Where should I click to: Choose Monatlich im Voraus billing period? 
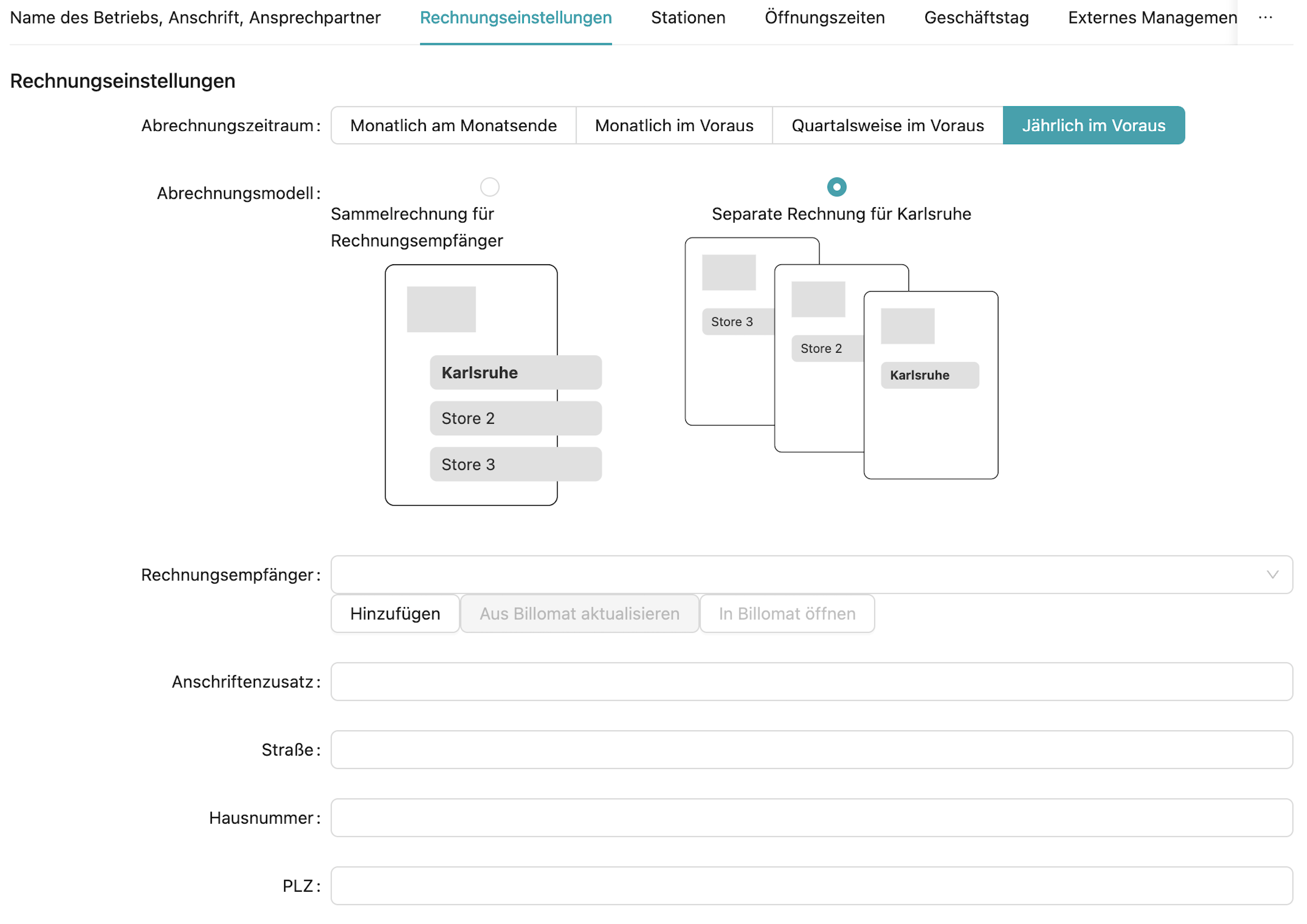pyautogui.click(x=674, y=125)
